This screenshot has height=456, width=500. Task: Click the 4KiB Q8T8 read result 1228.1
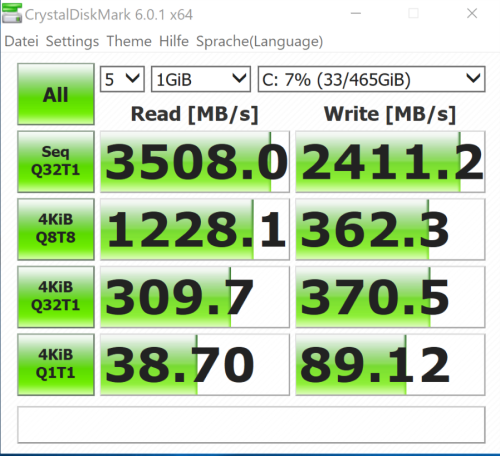(195, 229)
